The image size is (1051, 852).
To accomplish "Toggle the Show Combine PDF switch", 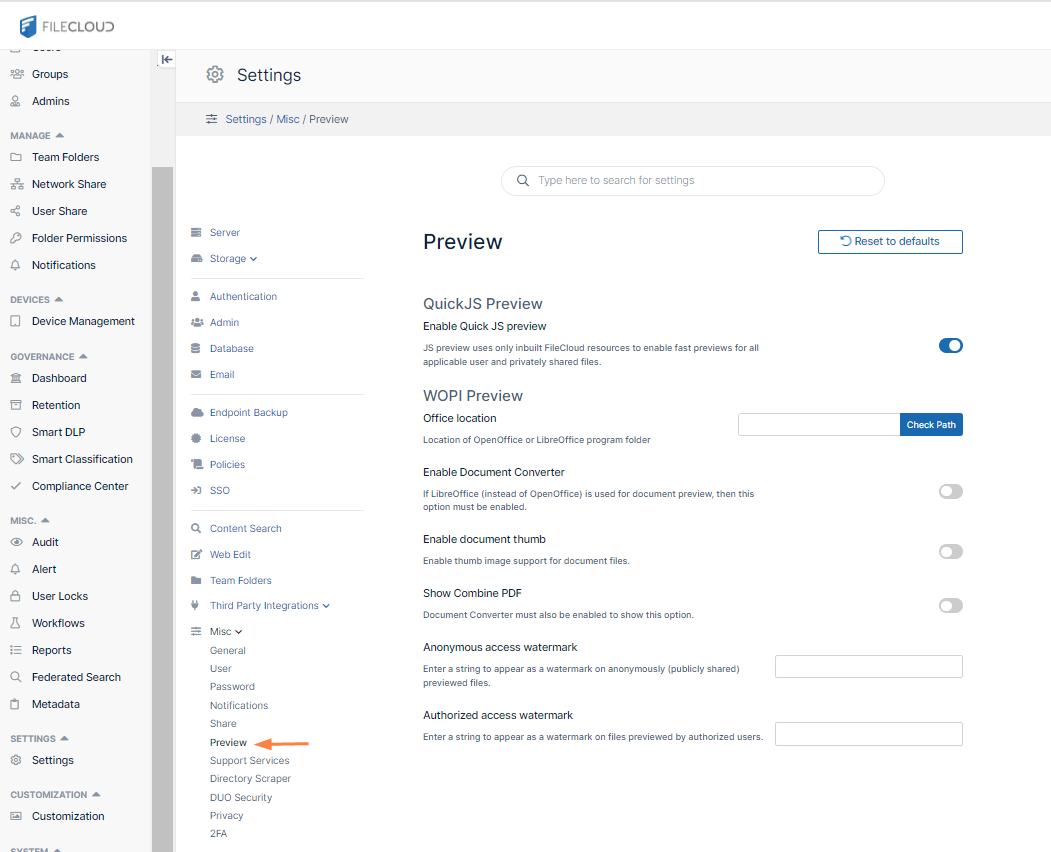I will [x=950, y=605].
